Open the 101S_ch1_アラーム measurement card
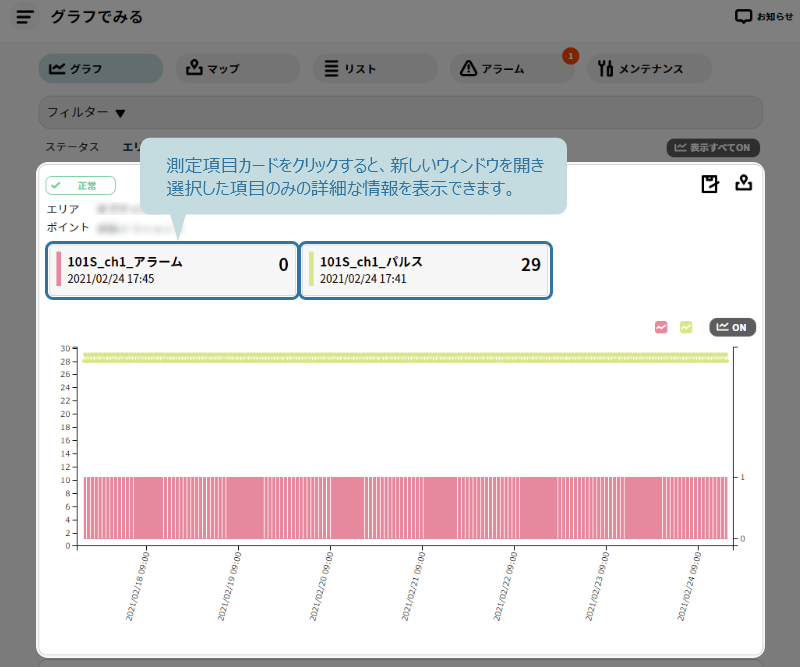The height and width of the screenshot is (667, 800). click(172, 270)
